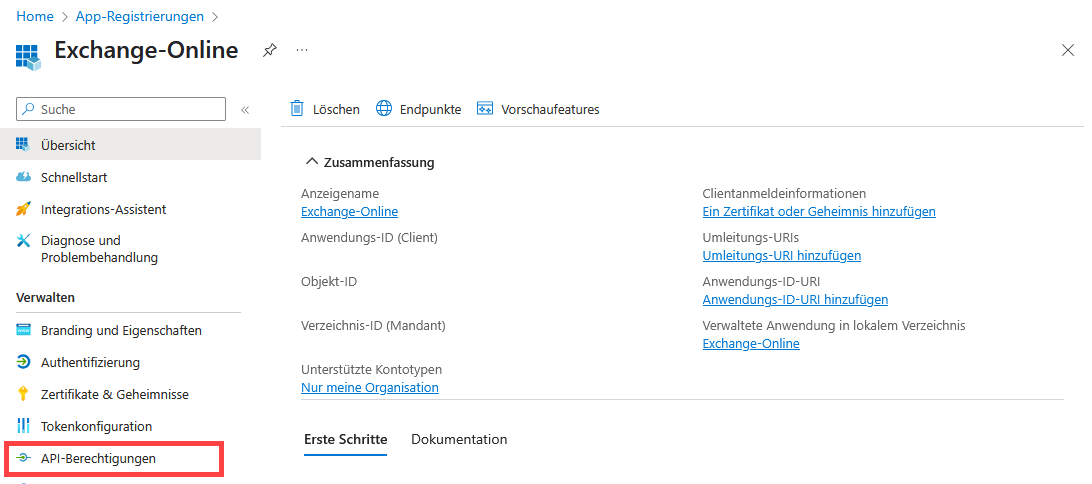The width and height of the screenshot is (1092, 484).
Task: Open Zertifikate & Geheimnisse
Action: 114,394
